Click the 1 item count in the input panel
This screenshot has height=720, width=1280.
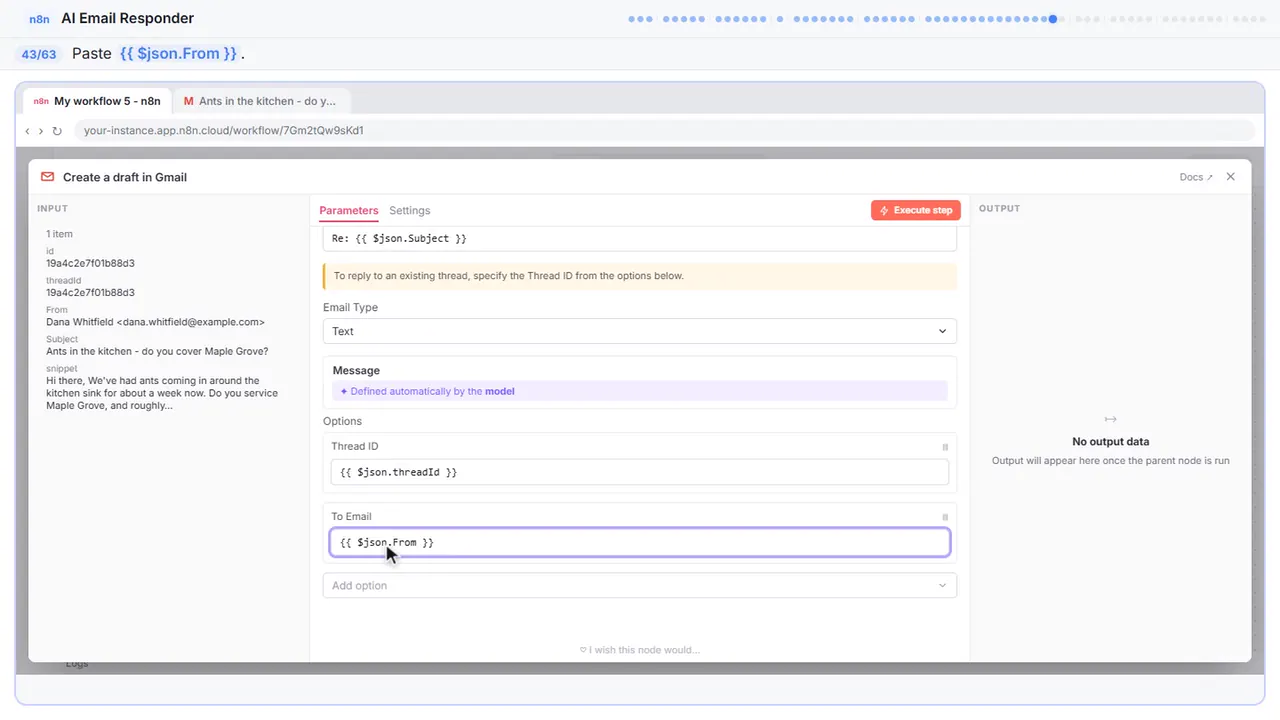click(x=59, y=234)
